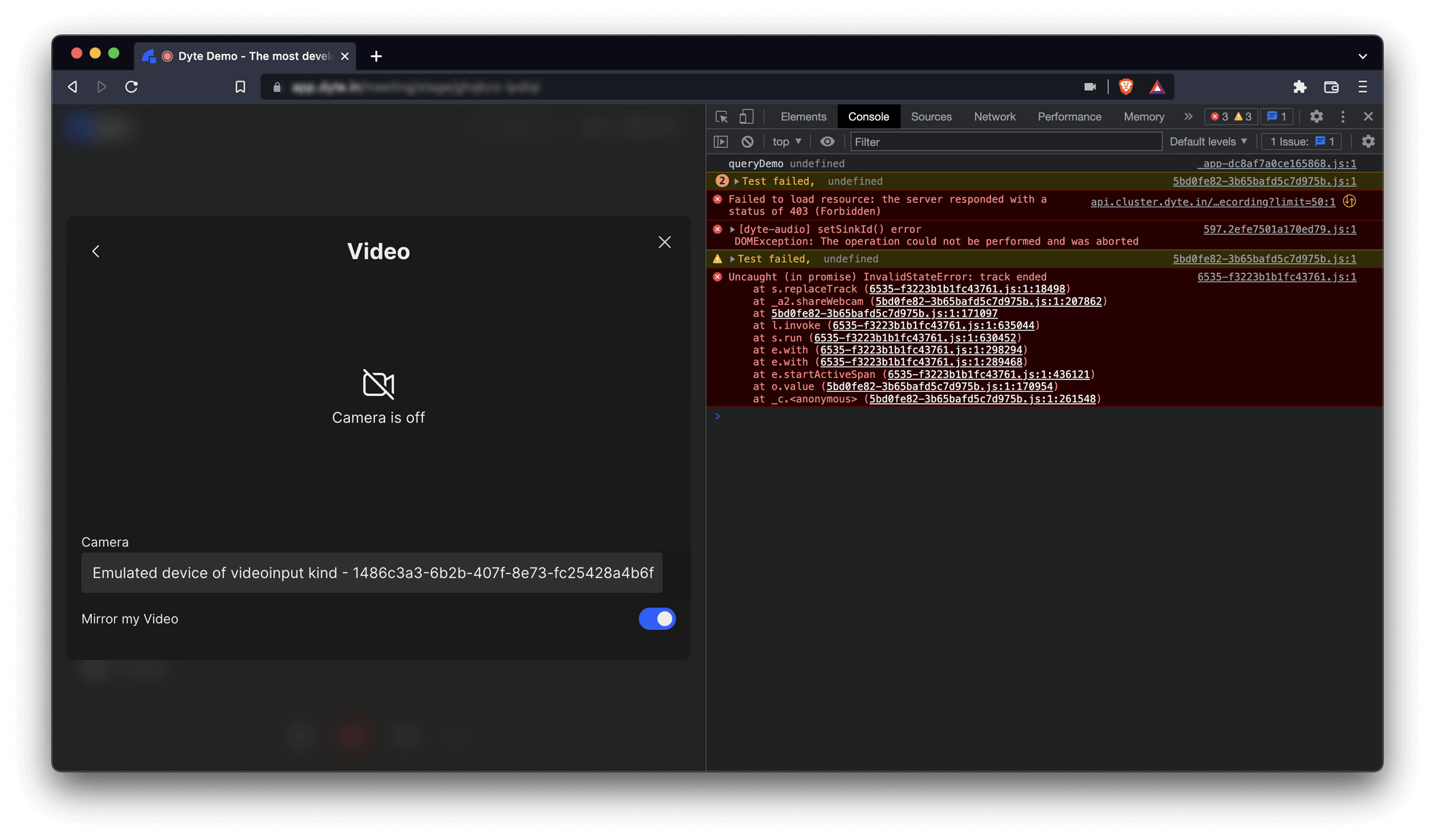This screenshot has height=840, width=1435.
Task: Expand the [dyte-audio] setSinkId() error
Action: 733,230
